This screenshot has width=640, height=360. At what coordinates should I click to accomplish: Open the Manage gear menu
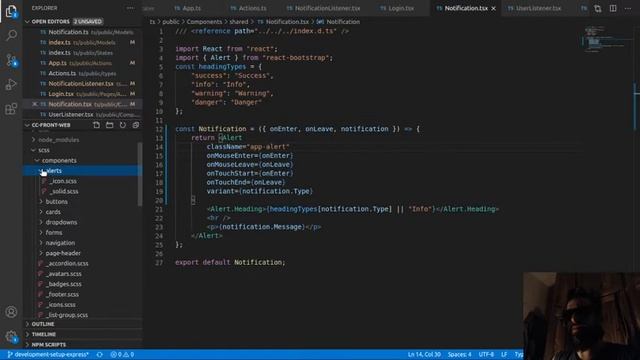click(x=11, y=337)
